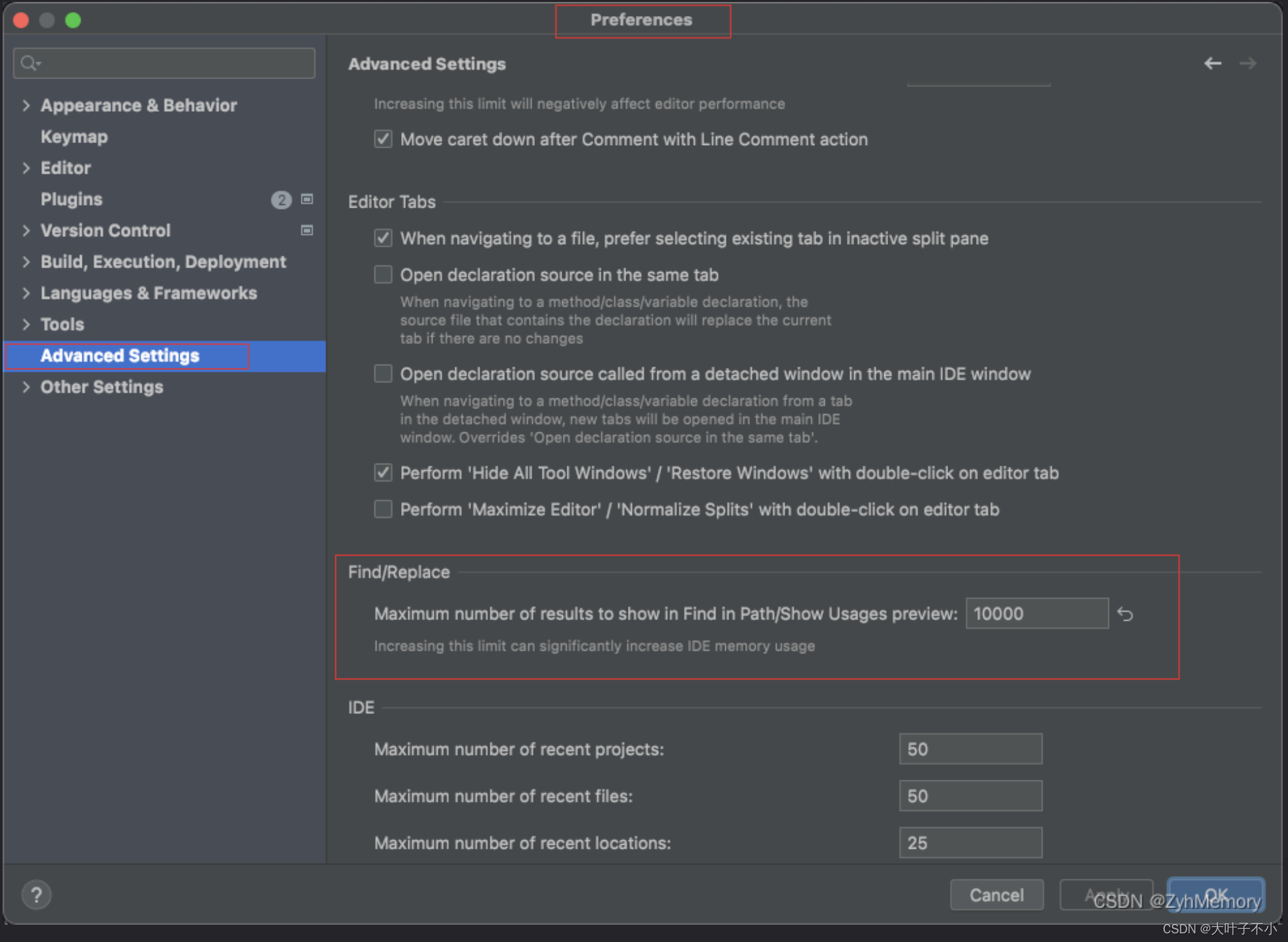Image resolution: width=1288 pixels, height=942 pixels.
Task: Click the search magnifier icon
Action: (x=29, y=63)
